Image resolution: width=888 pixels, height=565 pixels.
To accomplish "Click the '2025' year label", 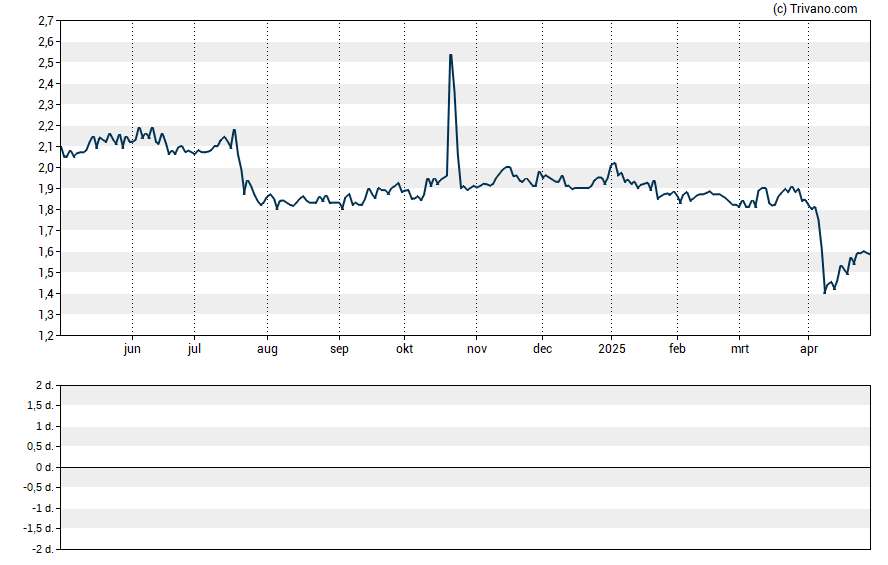I will (x=612, y=349).
